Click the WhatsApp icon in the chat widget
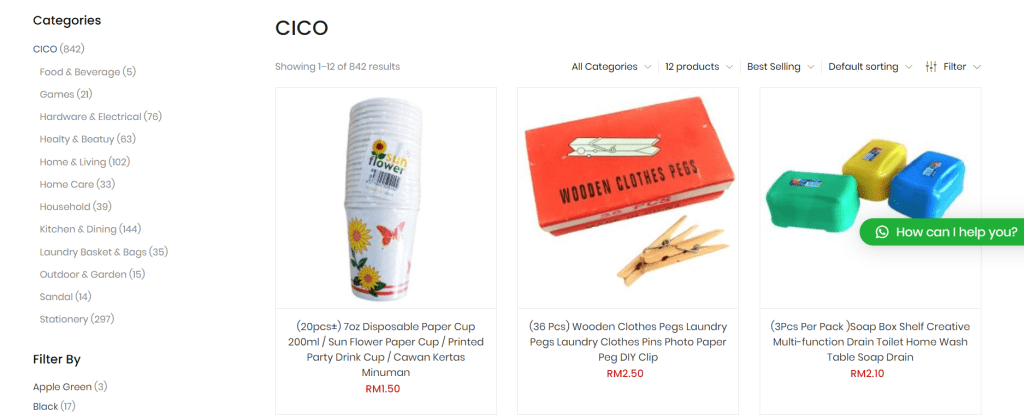The width and height of the screenshot is (1024, 418). pos(882,232)
